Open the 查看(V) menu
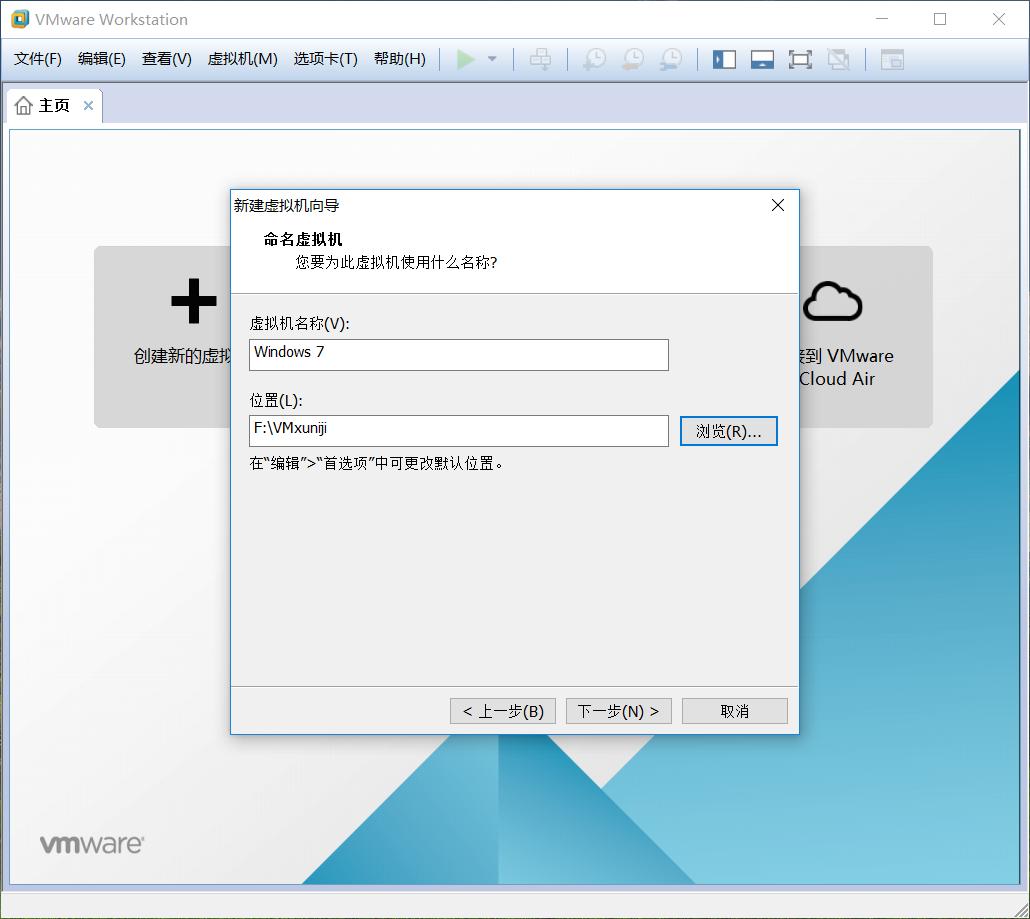The image size is (1030, 919). click(167, 59)
